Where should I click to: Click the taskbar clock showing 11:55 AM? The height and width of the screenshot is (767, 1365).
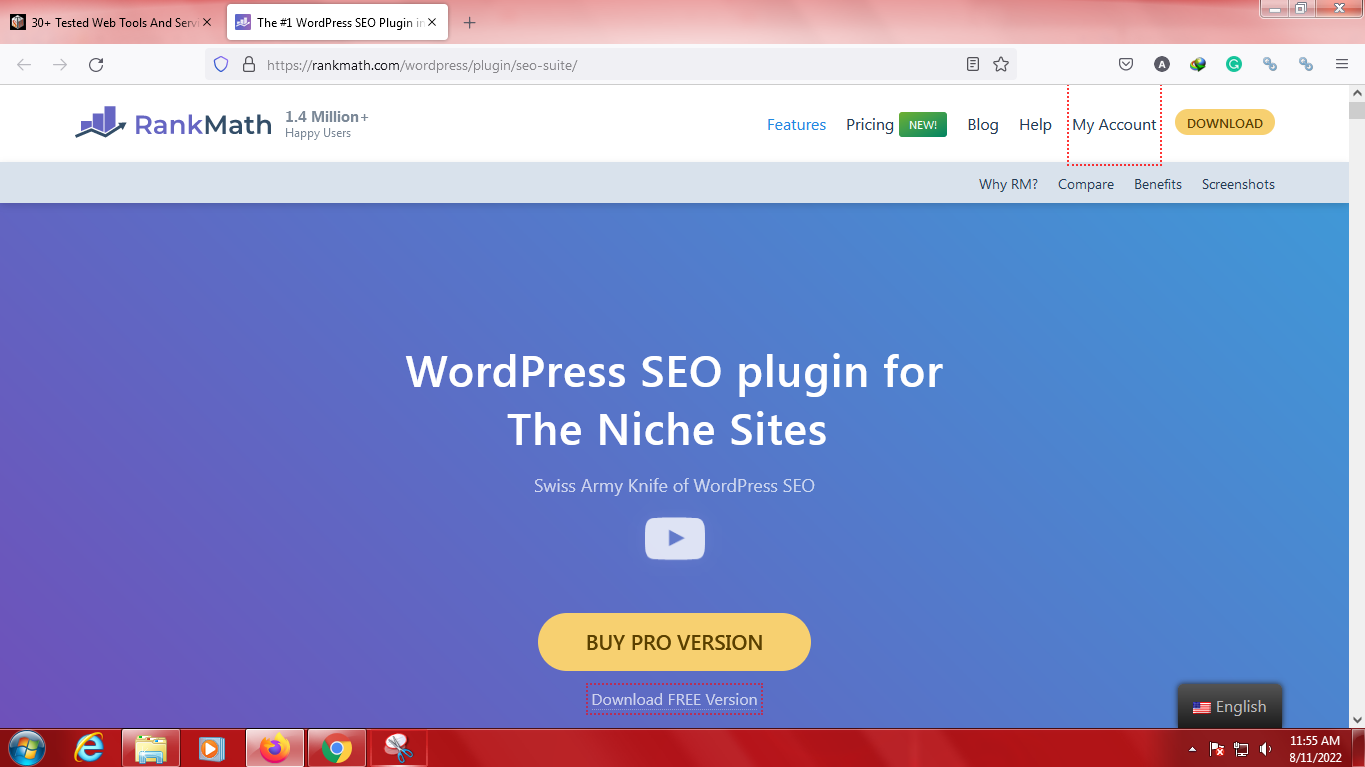tap(1315, 749)
